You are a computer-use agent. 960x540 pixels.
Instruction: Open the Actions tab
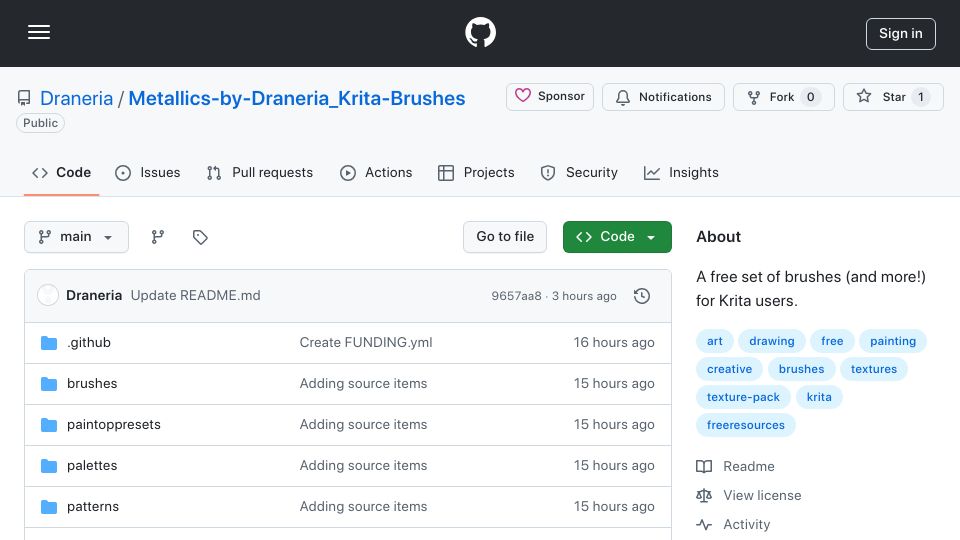pos(376,173)
